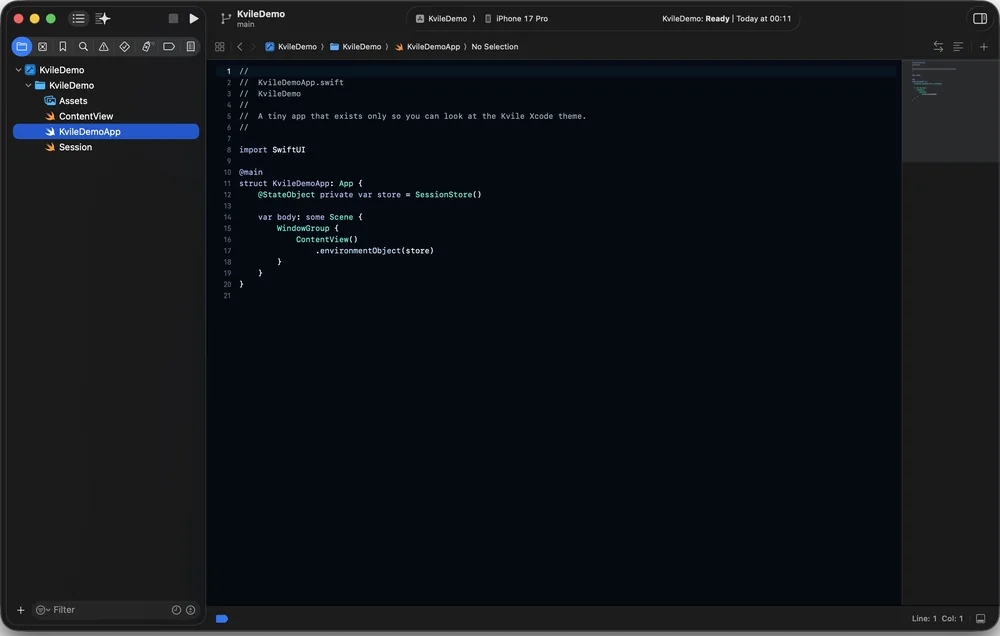Toggle the navigator sidebar list button
This screenshot has width=1000, height=636.
tap(78, 18)
